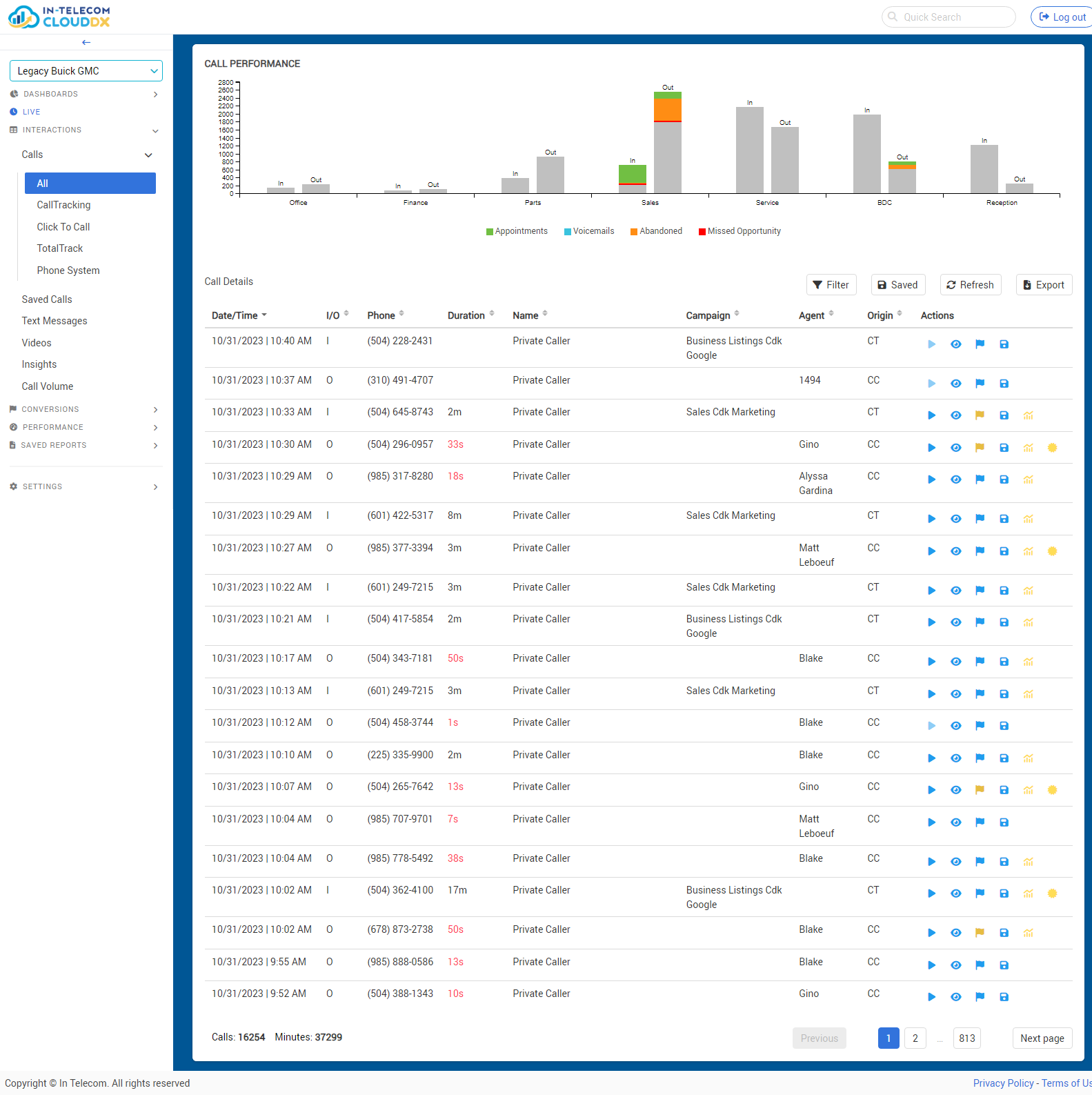Open the Filter button
The image size is (1092, 1095).
pyautogui.click(x=831, y=285)
